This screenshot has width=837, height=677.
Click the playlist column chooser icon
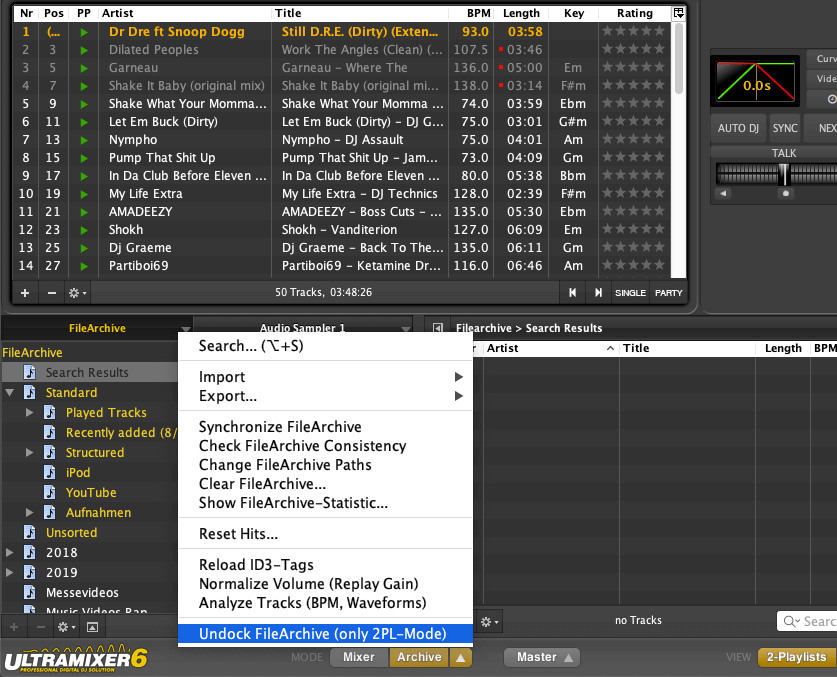[679, 14]
